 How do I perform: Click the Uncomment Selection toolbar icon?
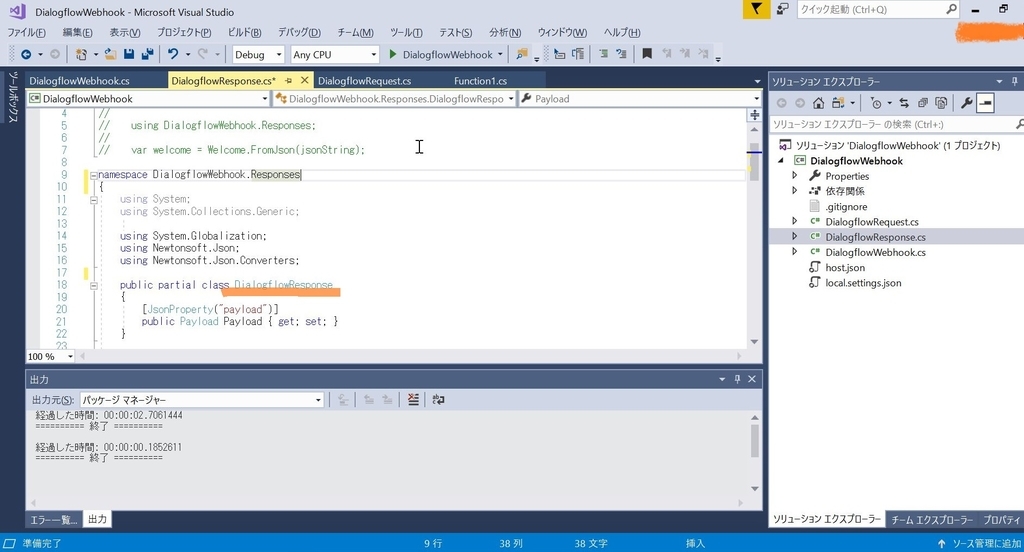point(621,54)
